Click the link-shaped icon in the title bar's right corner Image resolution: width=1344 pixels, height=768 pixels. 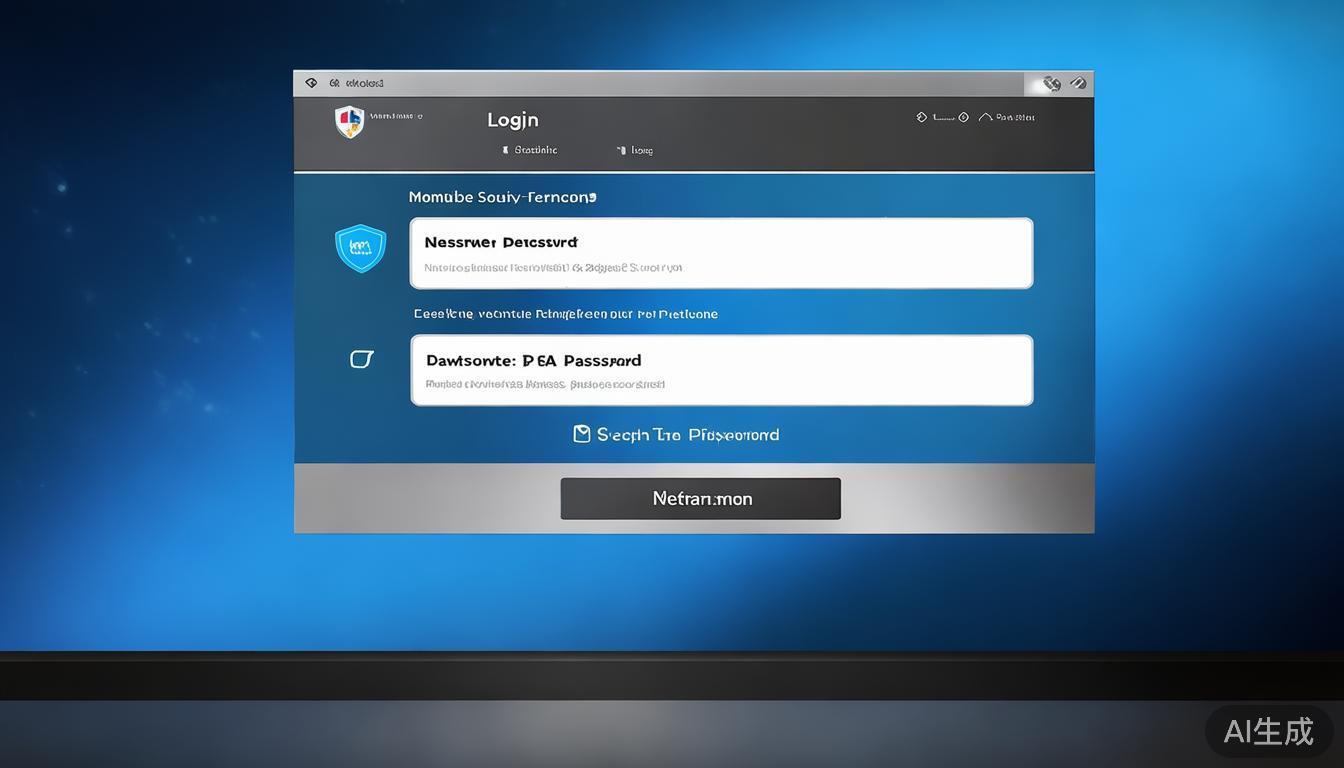pos(1051,84)
